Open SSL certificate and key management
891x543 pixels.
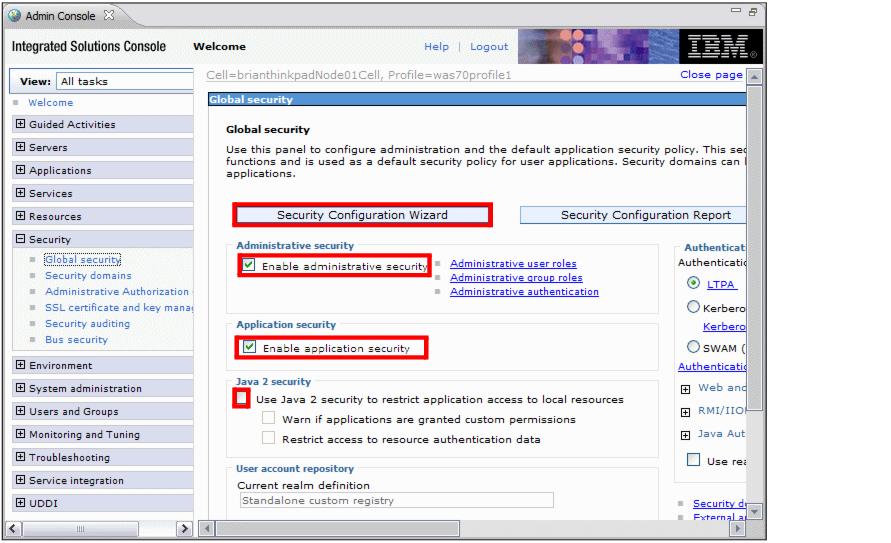(119, 307)
